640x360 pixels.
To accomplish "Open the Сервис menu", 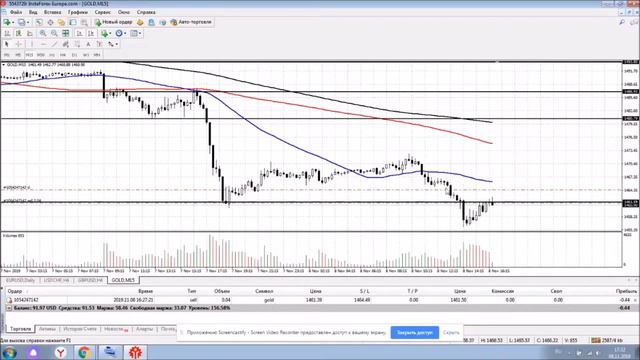I will (x=102, y=12).
